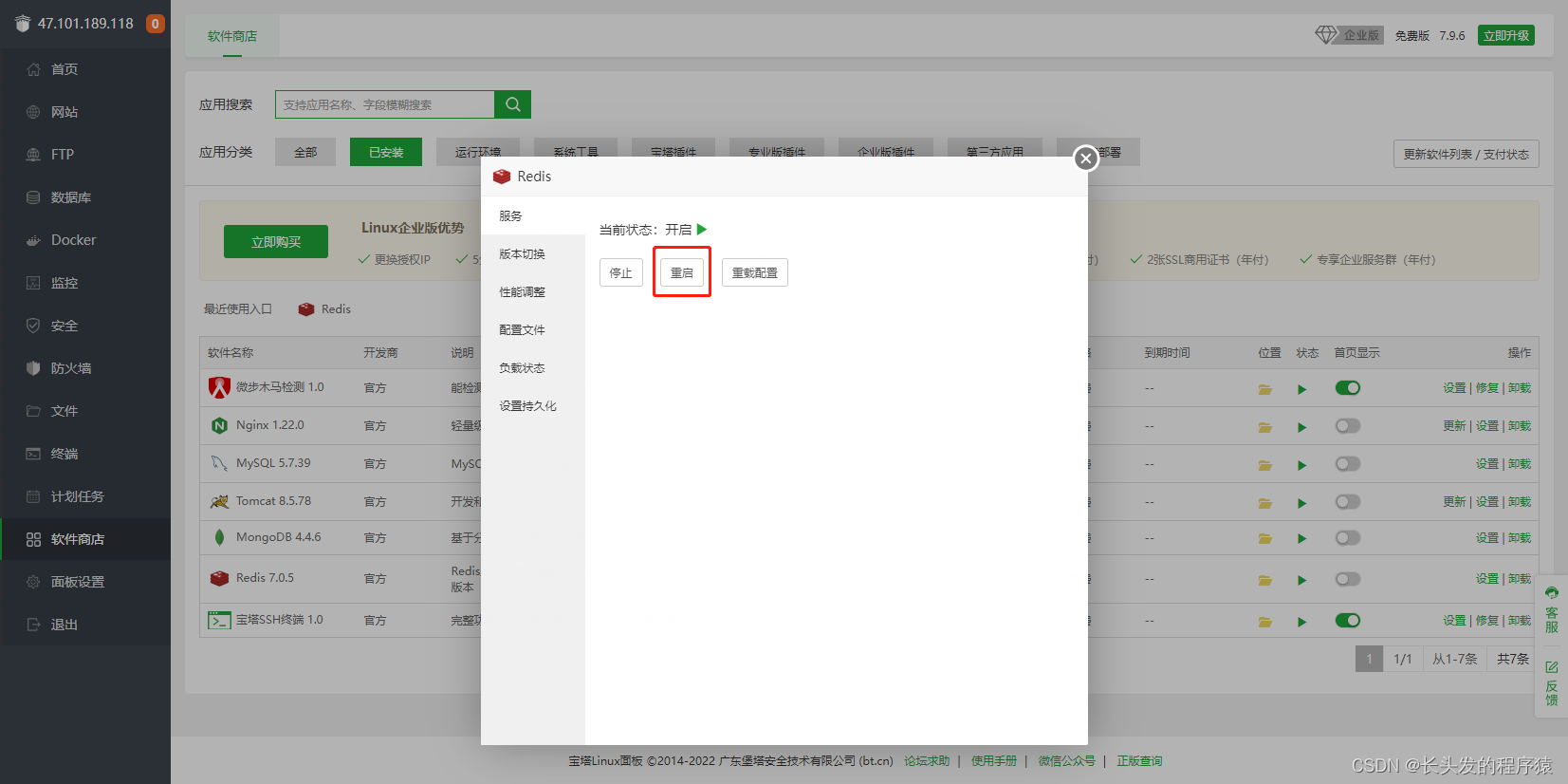
Task: Toggle home display switch for 宝塔SSH终端 row
Action: pyautogui.click(x=1348, y=621)
